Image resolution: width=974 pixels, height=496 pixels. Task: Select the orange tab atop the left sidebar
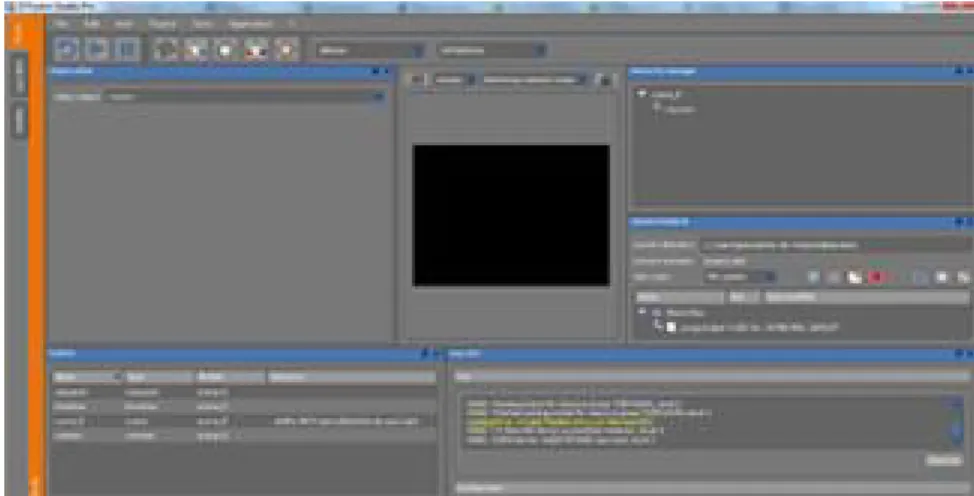click(17, 31)
